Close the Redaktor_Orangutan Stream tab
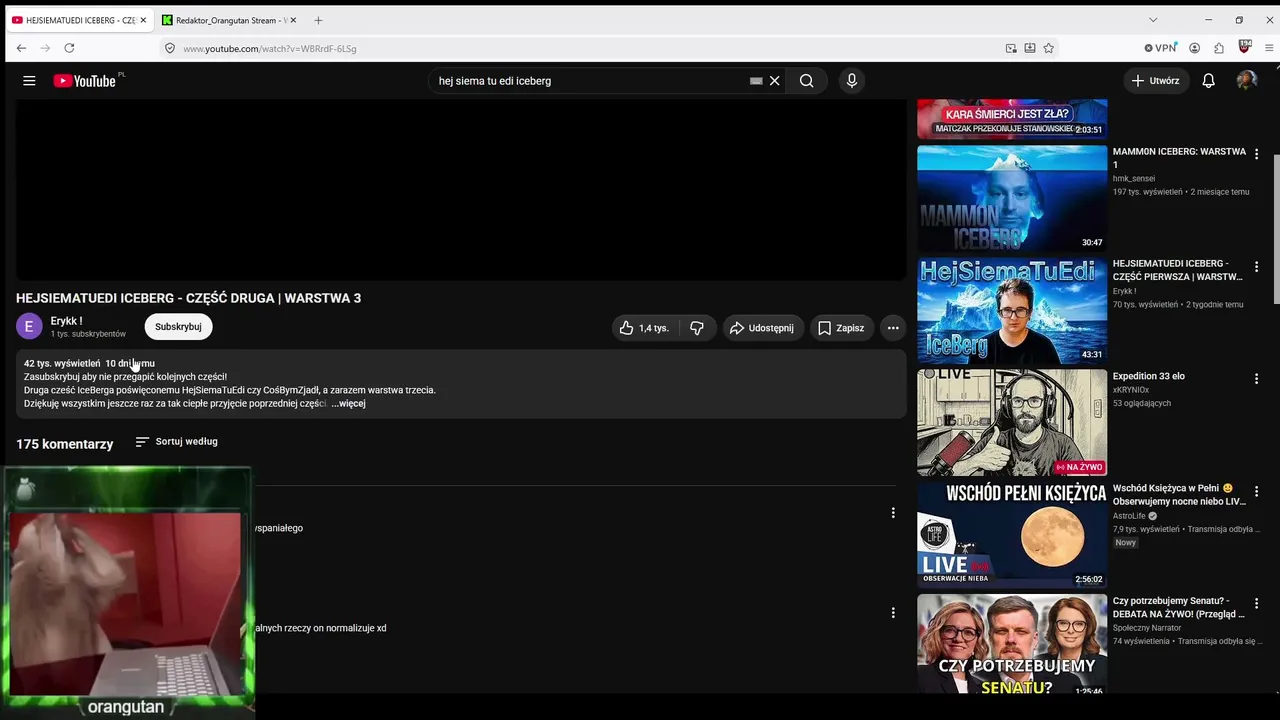This screenshot has height=720, width=1280. tap(293, 20)
